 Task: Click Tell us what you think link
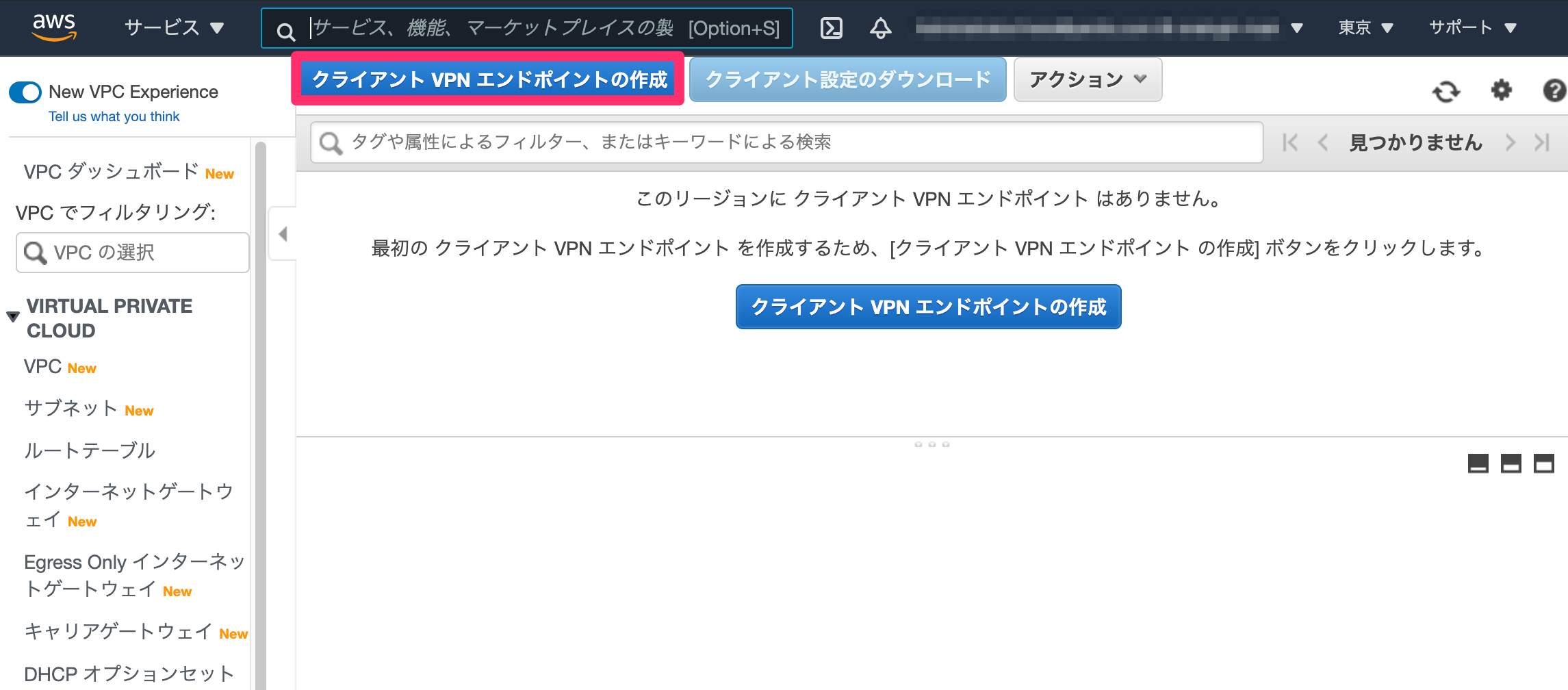tap(114, 116)
